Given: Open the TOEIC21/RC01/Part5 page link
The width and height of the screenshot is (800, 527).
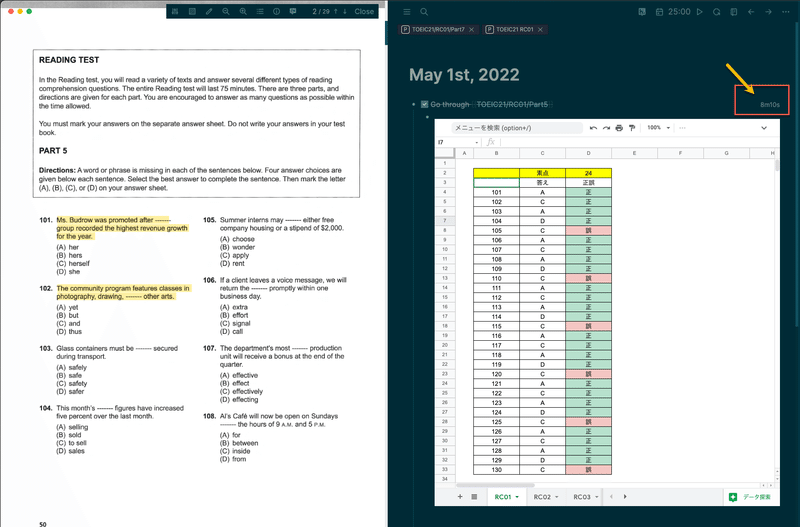Looking at the screenshot, I should pyautogui.click(x=512, y=104).
